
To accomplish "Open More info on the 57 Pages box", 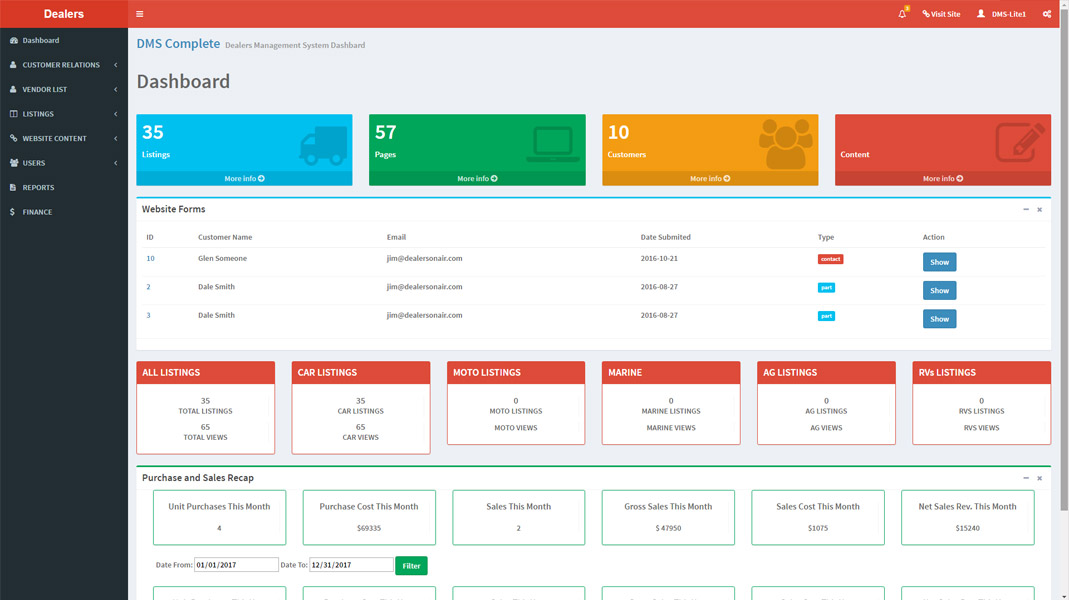I will (476, 178).
